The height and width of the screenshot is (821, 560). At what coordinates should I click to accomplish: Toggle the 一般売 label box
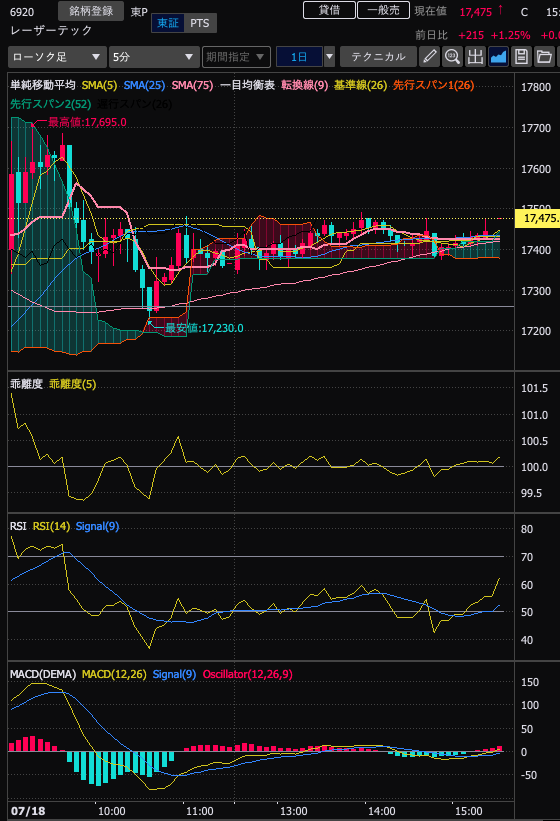pos(383,10)
